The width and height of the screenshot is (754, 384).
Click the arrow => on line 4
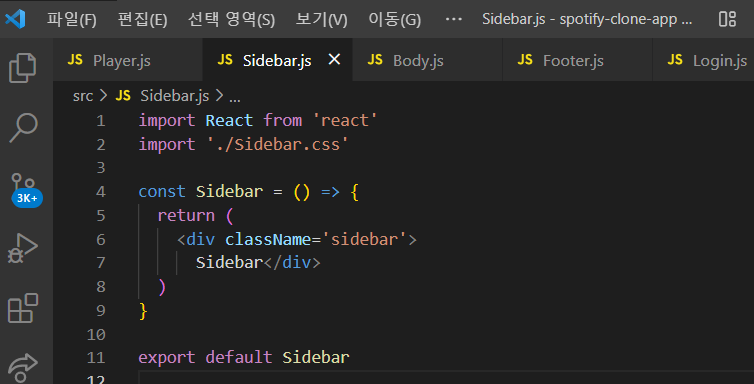pyautogui.click(x=330, y=192)
